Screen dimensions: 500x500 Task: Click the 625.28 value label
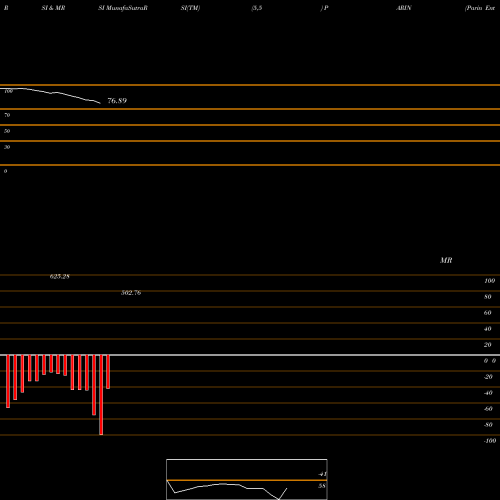click(60, 276)
